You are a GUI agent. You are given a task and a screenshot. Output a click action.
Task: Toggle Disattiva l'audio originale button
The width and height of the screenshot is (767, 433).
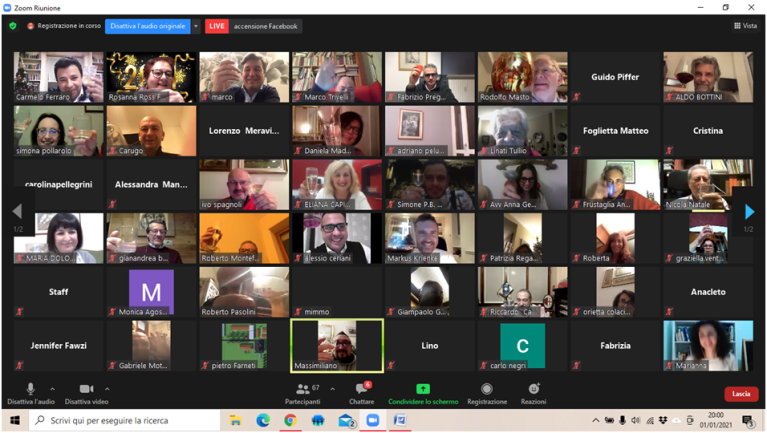point(147,26)
